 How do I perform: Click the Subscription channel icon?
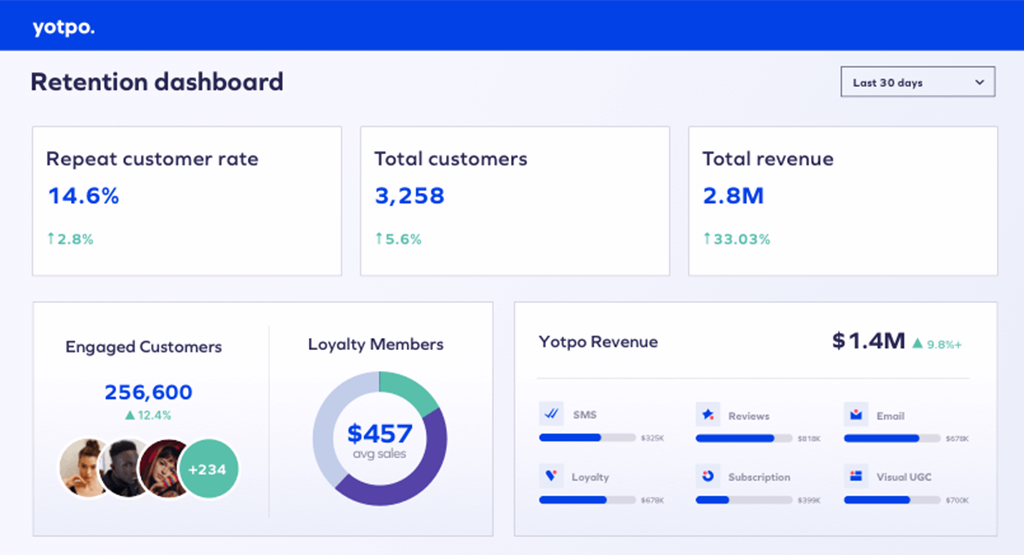[707, 475]
